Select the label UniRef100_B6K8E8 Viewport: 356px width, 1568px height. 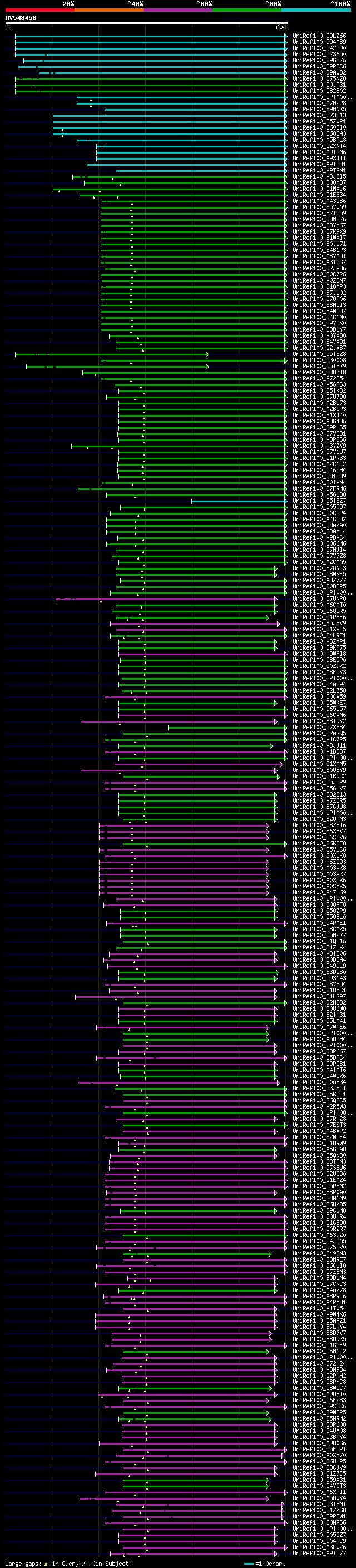click(319, 844)
